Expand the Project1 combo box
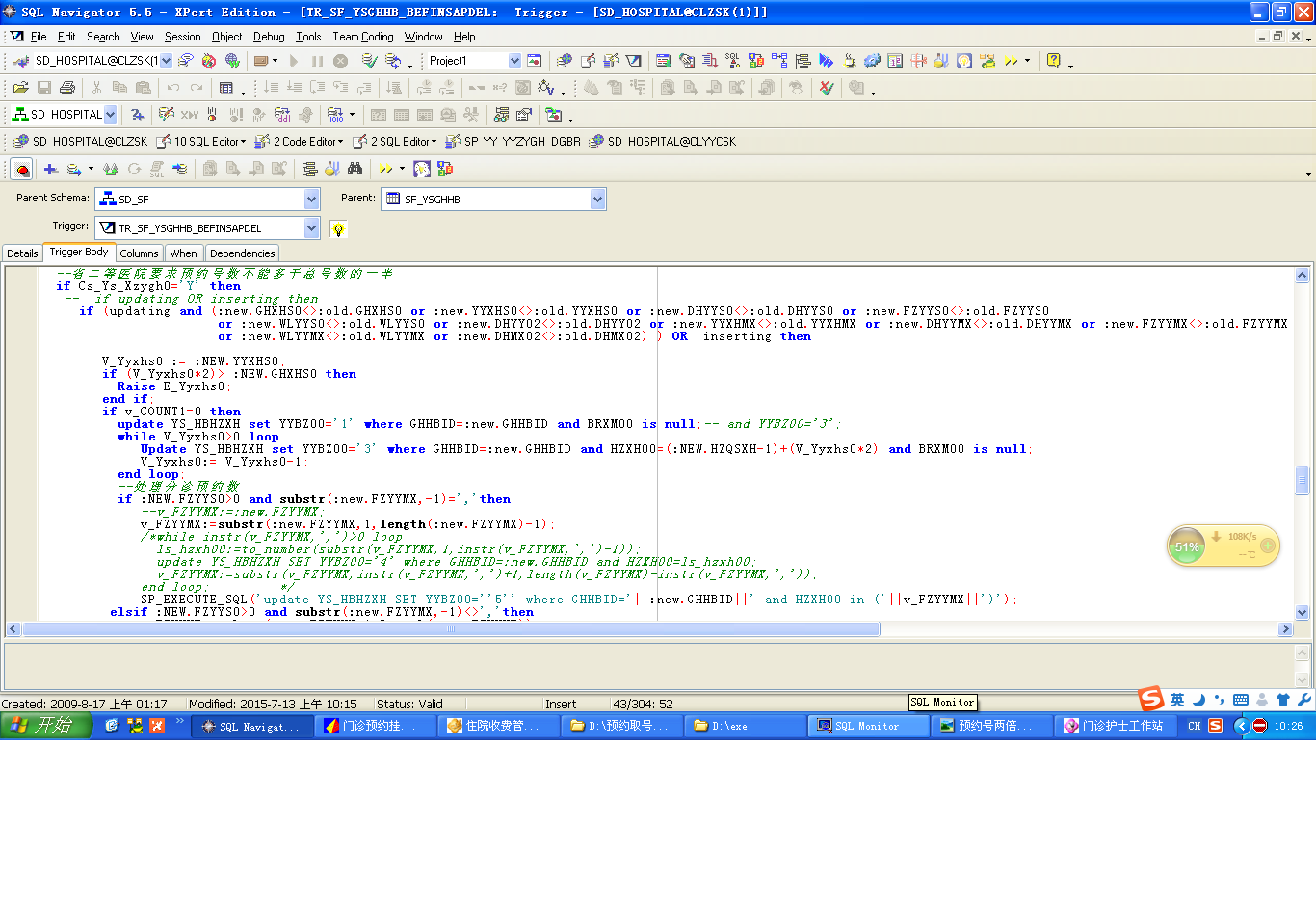1316x906 pixels. 514,61
